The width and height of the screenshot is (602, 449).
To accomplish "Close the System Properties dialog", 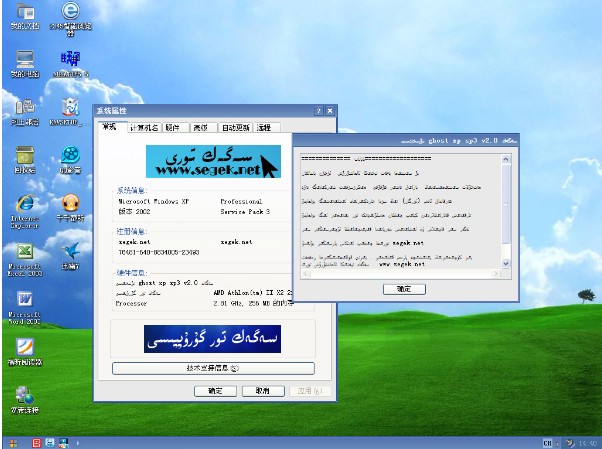I will coord(330,111).
